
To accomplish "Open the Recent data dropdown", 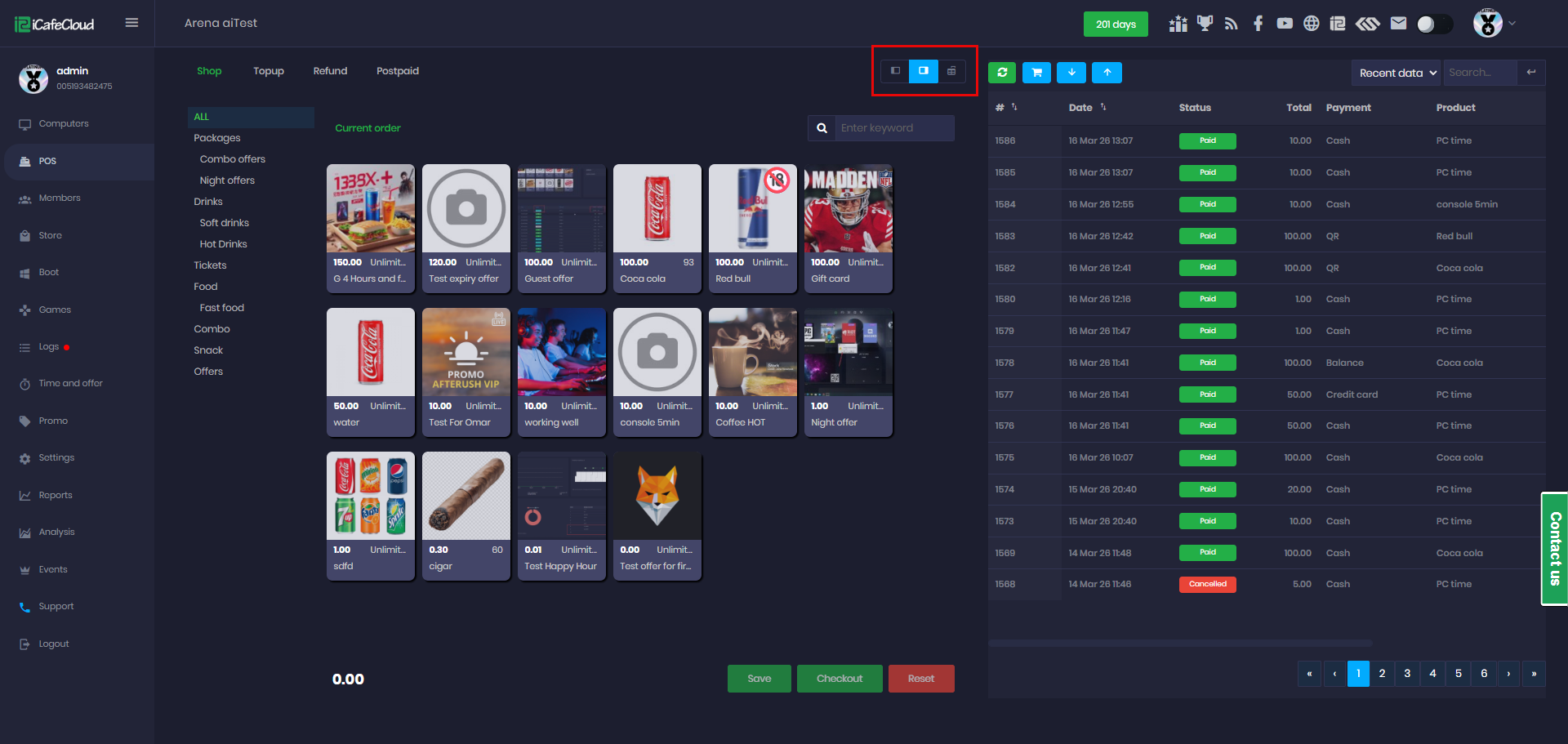I will coord(1397,73).
